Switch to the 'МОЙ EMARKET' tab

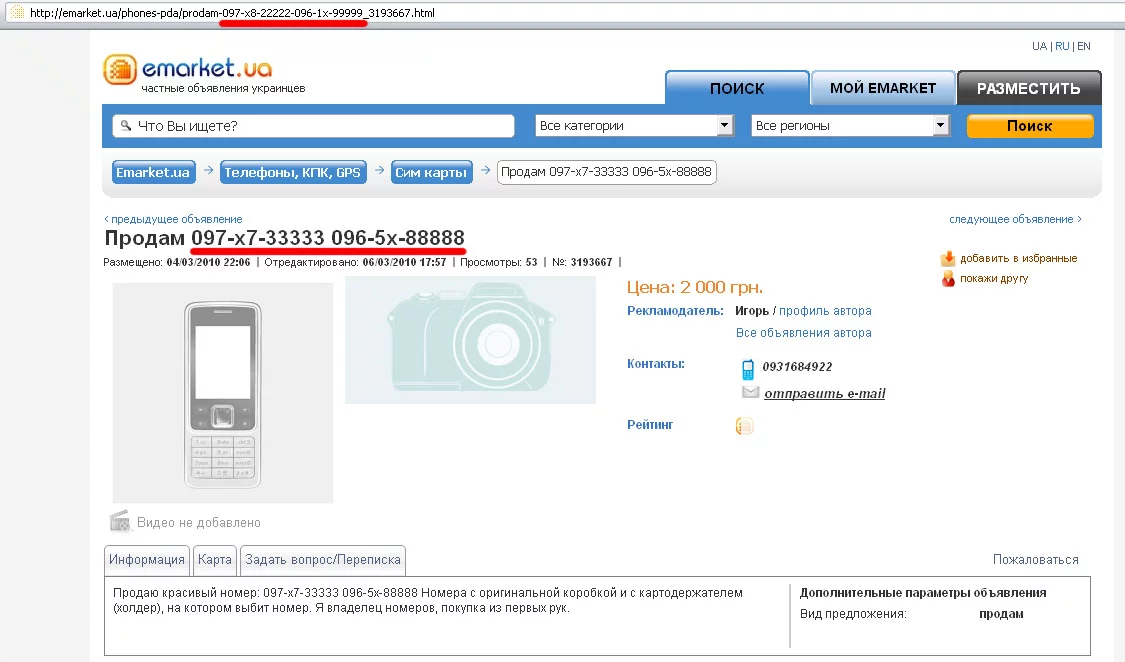pos(882,88)
